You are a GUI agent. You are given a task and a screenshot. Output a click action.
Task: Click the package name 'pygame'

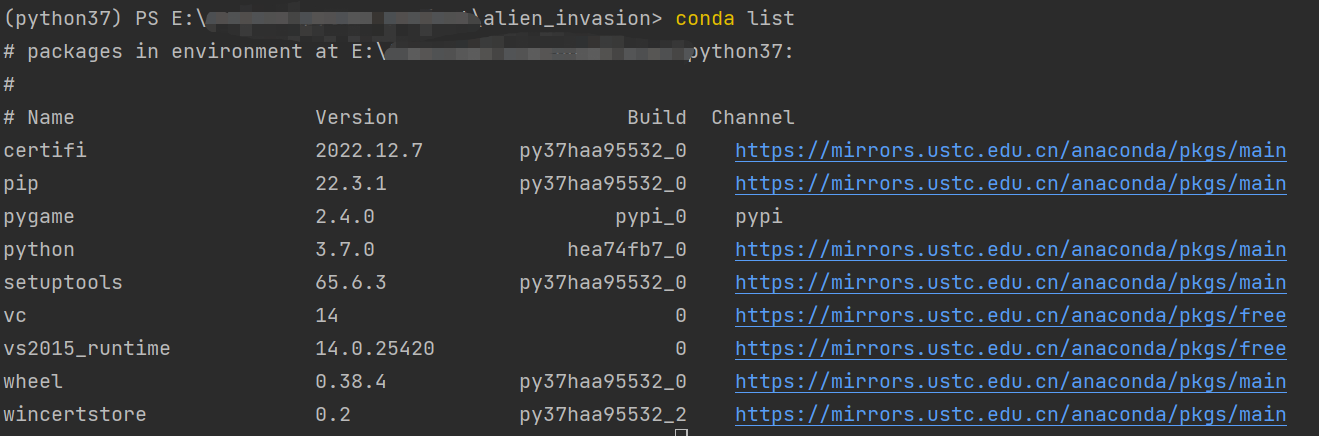coord(39,217)
